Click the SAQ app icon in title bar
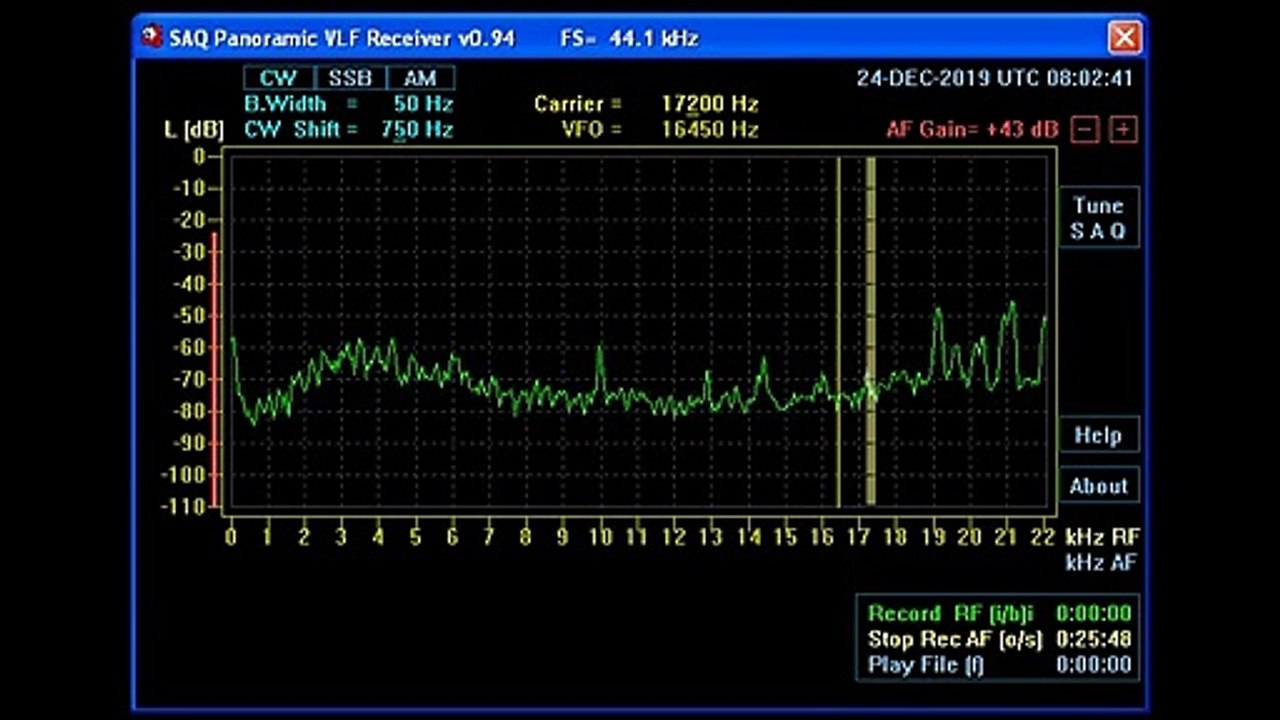This screenshot has width=1280, height=720. point(152,38)
